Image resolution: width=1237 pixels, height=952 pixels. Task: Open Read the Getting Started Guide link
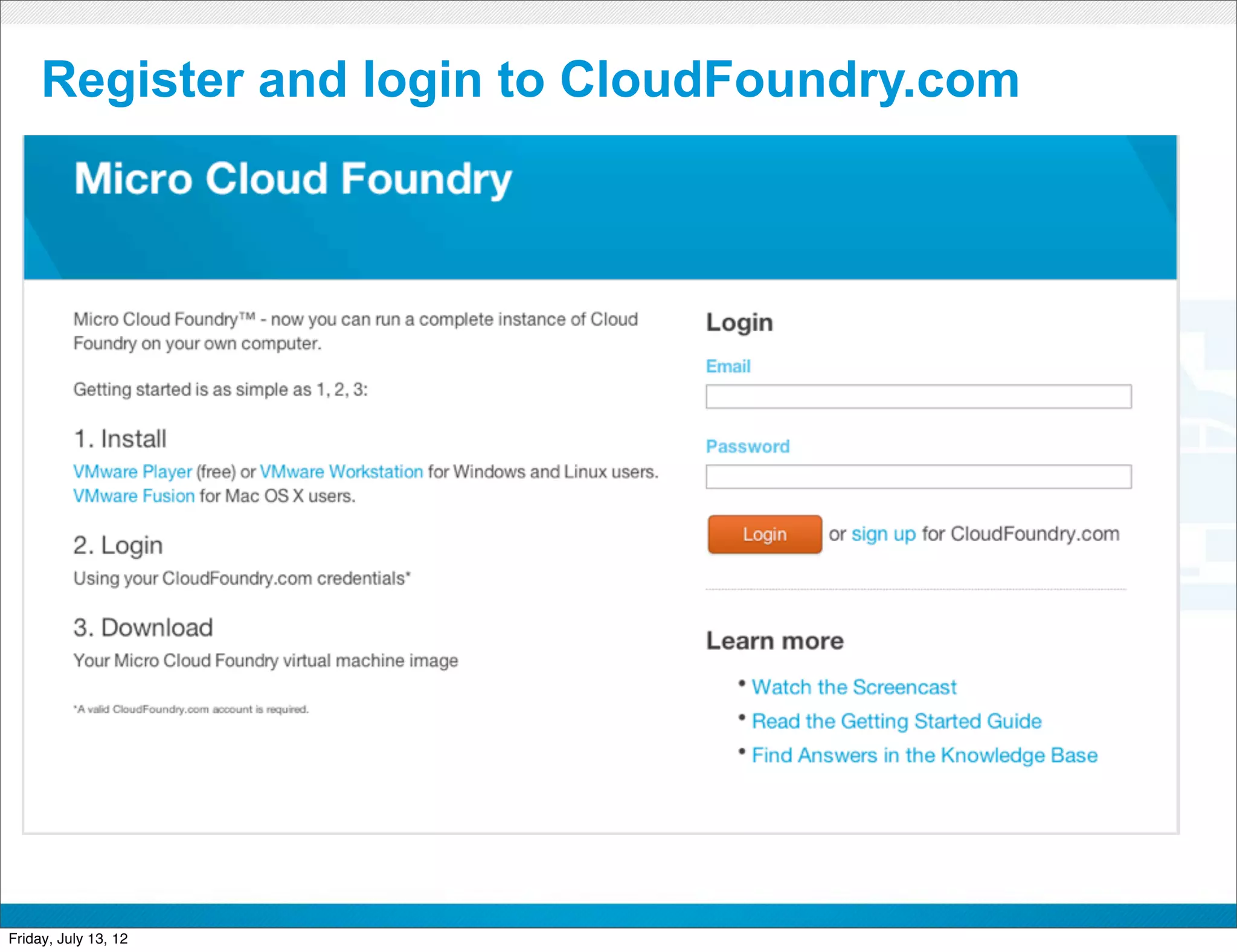[897, 721]
